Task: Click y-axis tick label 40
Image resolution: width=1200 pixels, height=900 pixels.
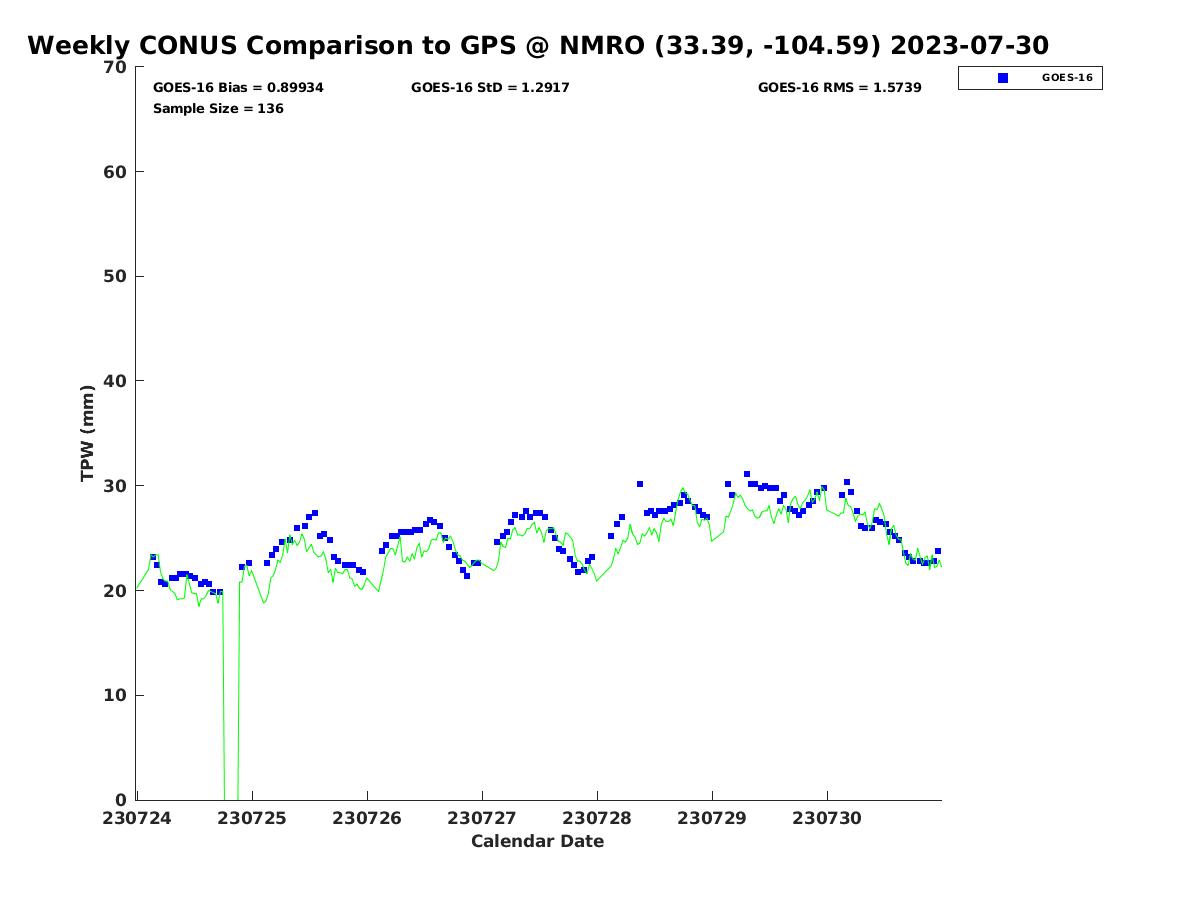Action: pyautogui.click(x=116, y=381)
